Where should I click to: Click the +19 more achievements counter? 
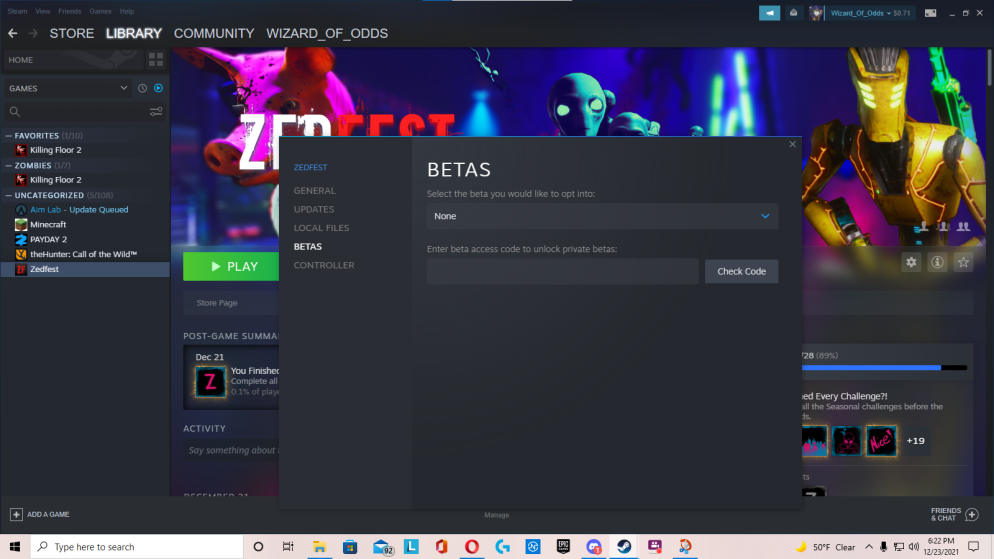click(x=915, y=440)
